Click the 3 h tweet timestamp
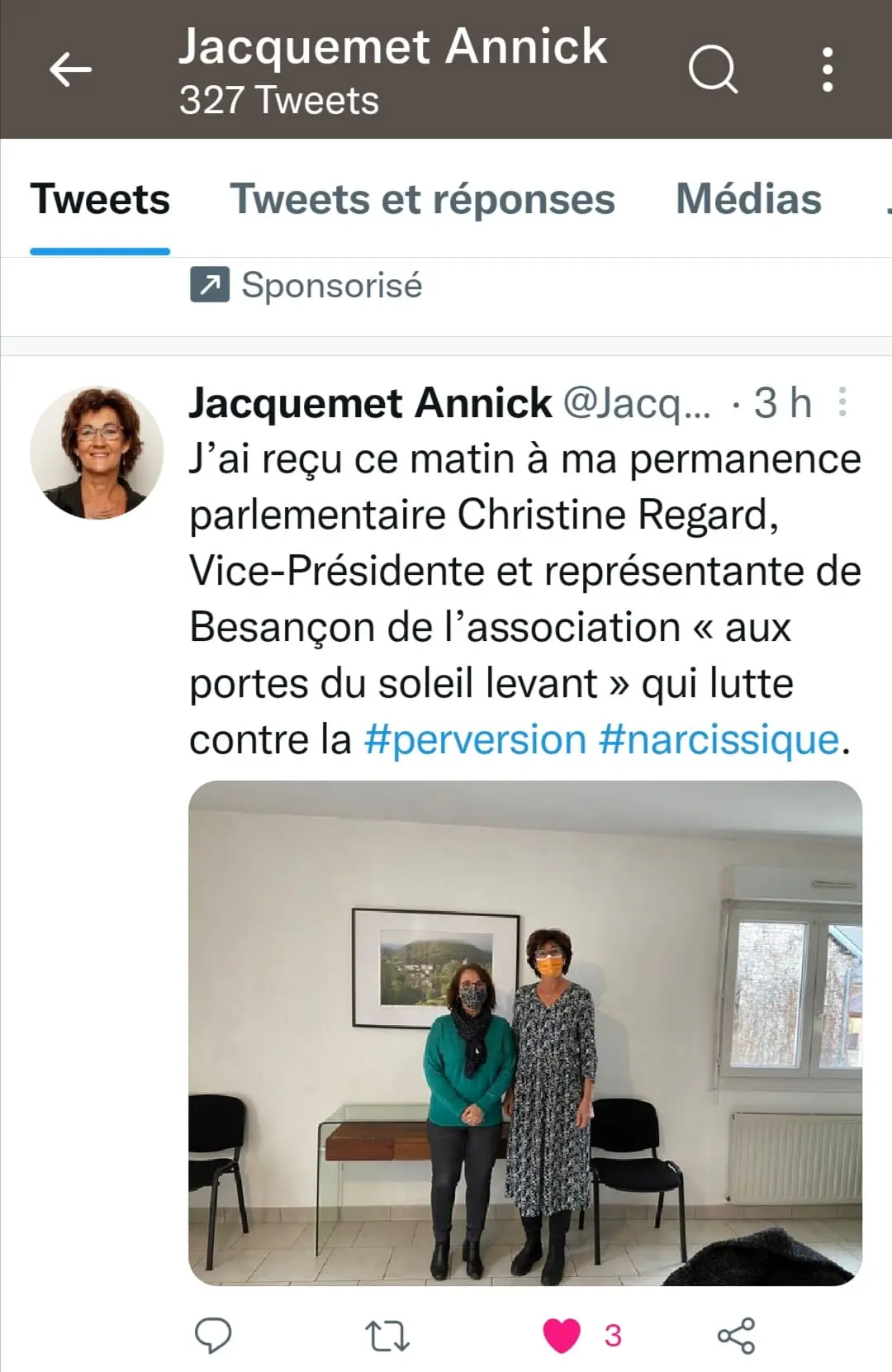This screenshot has height=1372, width=892. 782,403
